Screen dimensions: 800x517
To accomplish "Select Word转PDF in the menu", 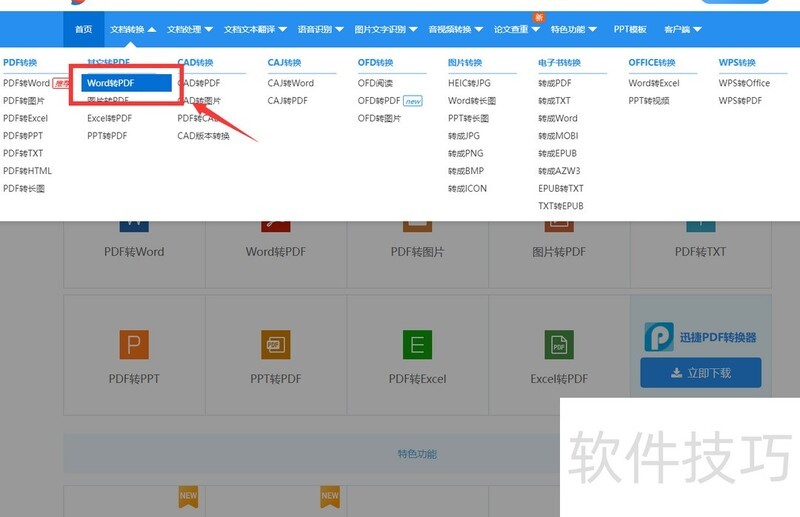I will click(127, 83).
